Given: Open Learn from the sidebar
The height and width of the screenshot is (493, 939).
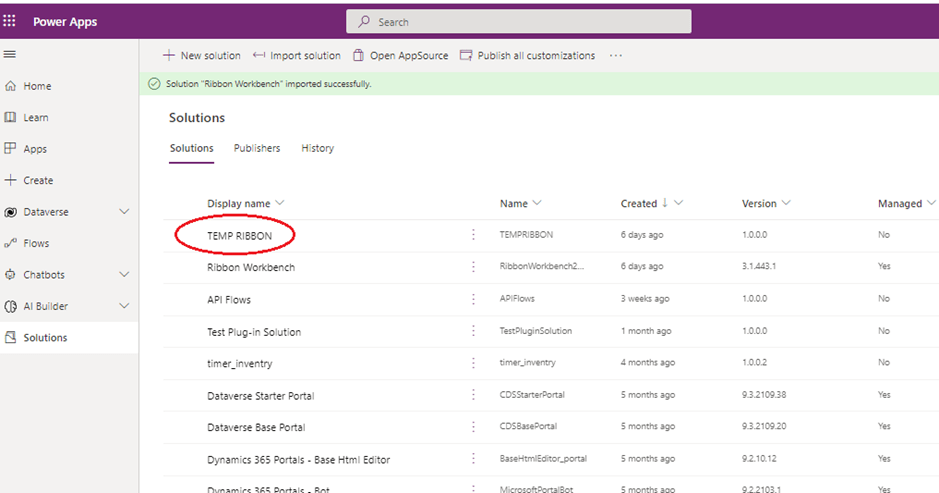Looking at the screenshot, I should point(35,118).
